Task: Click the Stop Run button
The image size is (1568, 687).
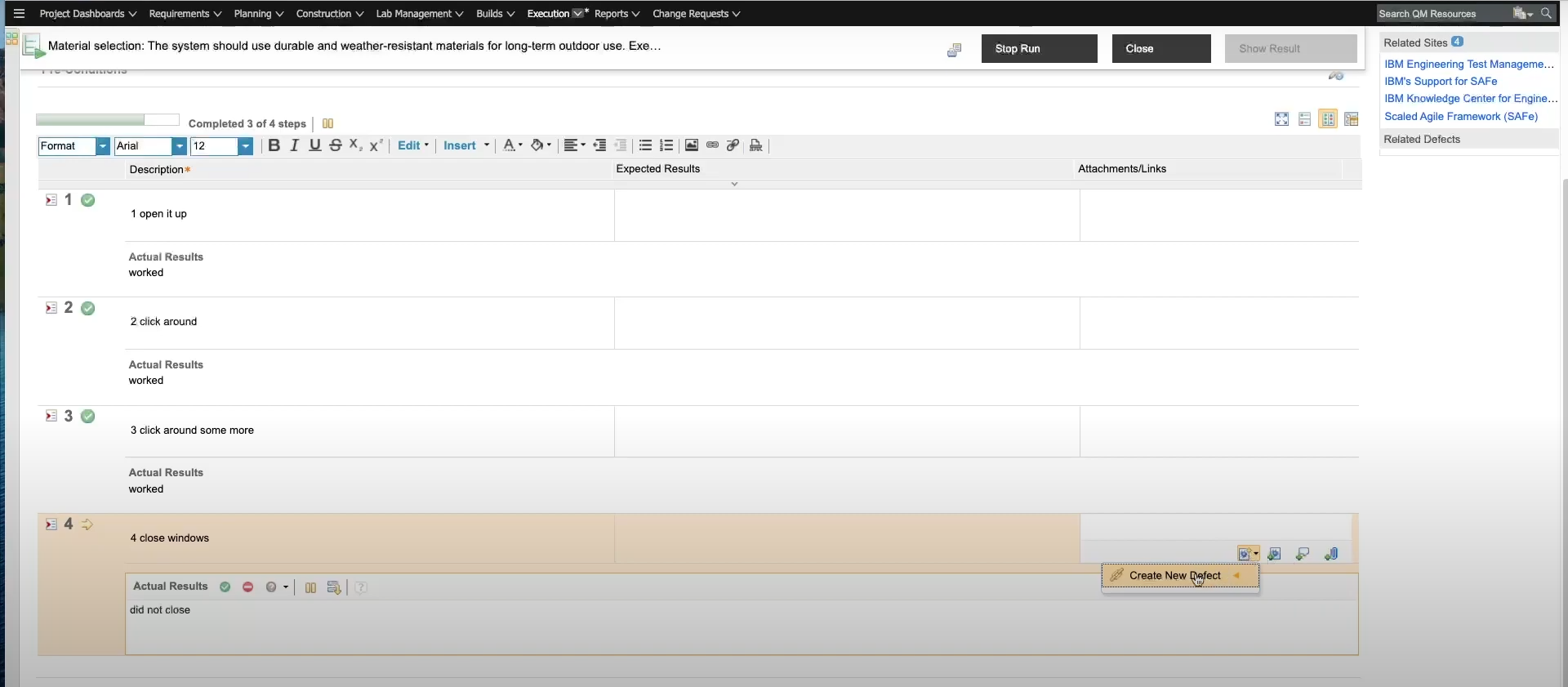Action: click(x=1039, y=49)
